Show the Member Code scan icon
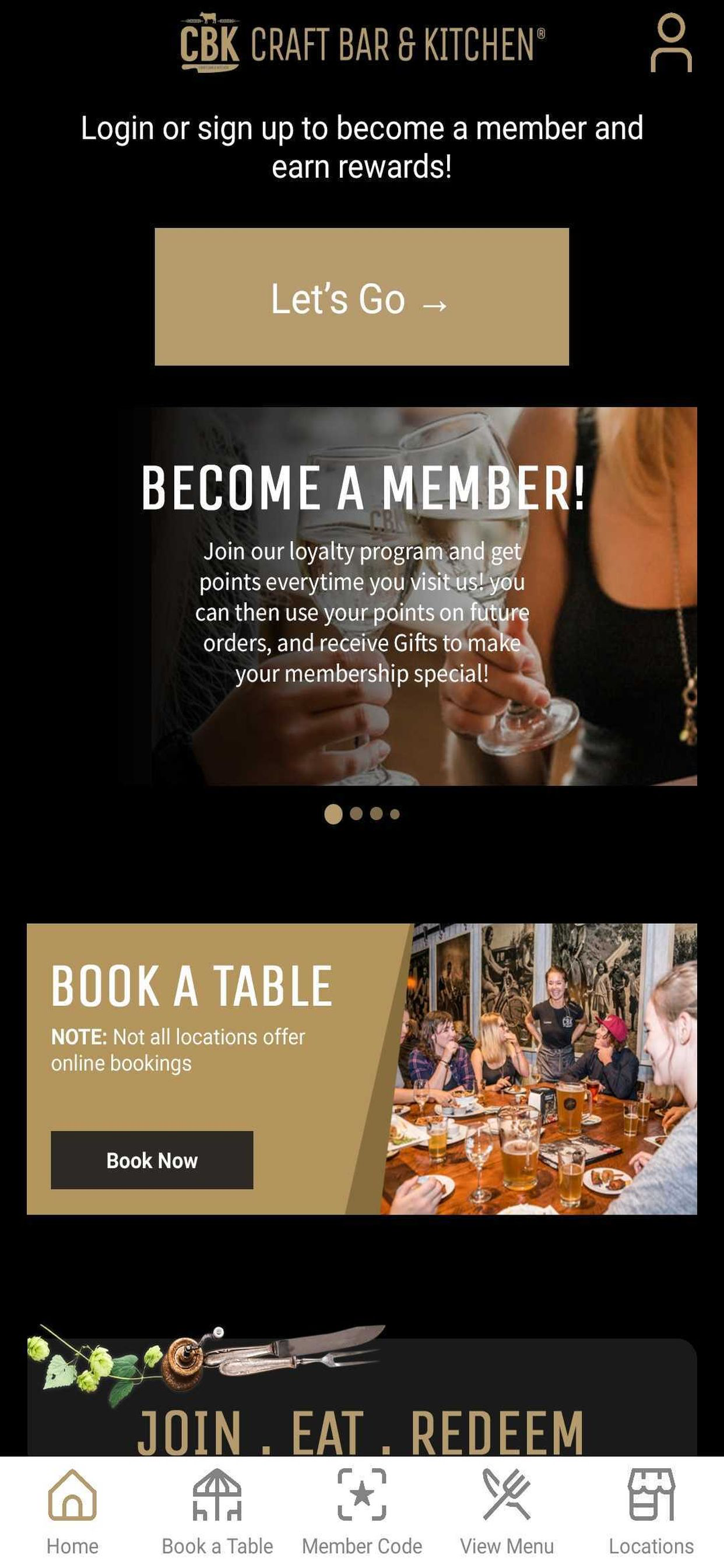 (x=362, y=1494)
